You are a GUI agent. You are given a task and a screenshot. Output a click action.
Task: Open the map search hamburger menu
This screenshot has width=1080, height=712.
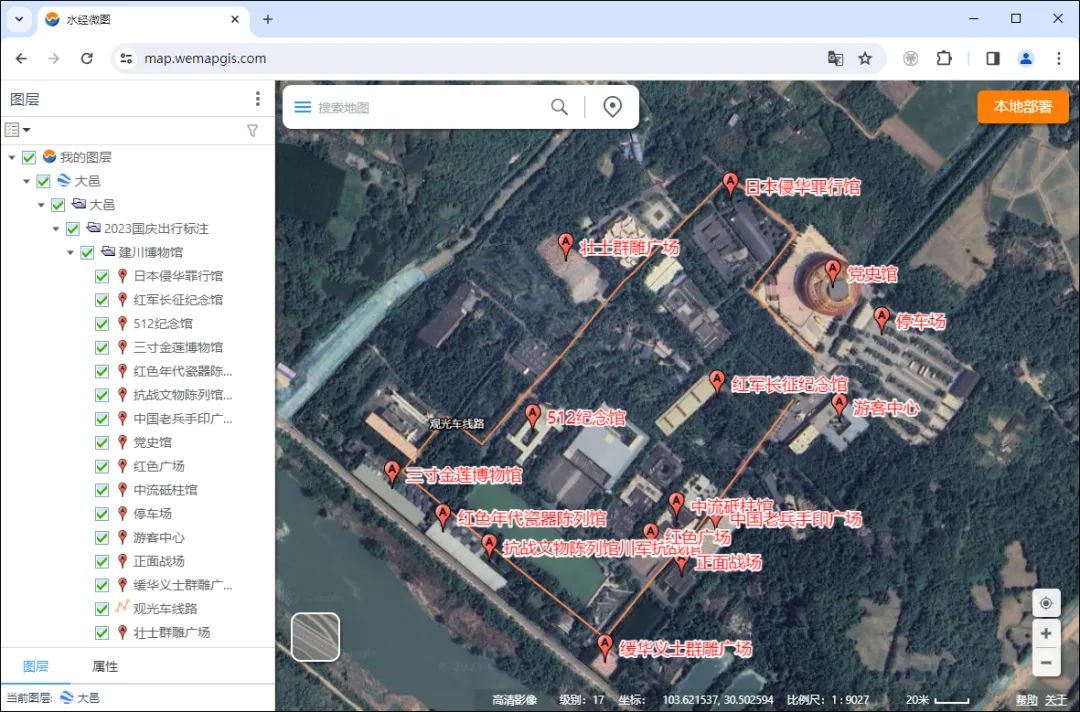pos(302,107)
